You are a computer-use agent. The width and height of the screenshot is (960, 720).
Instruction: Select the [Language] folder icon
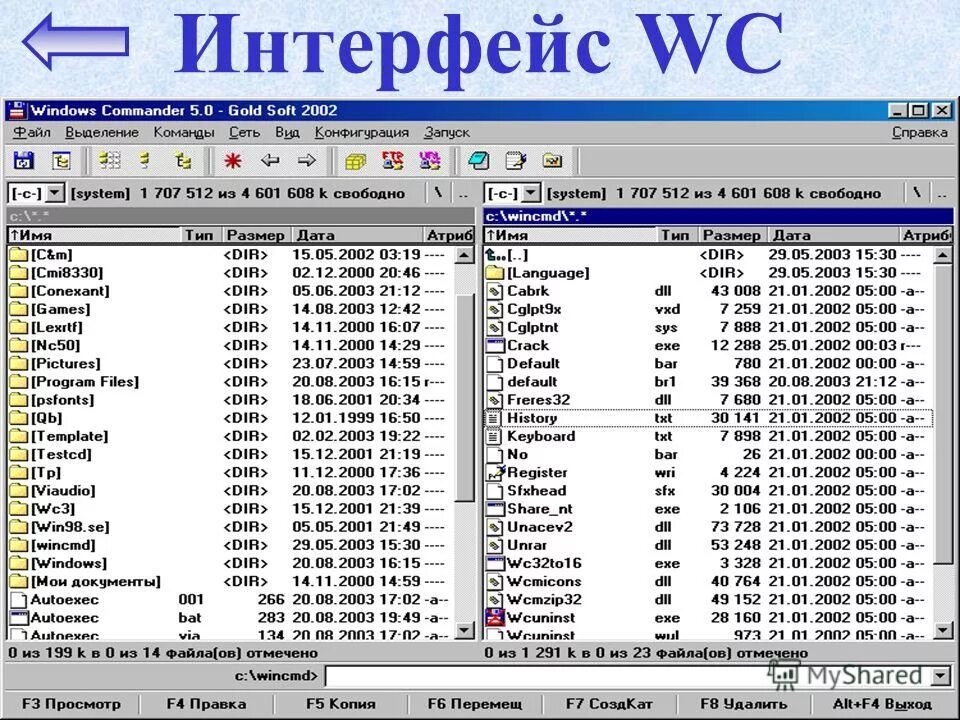point(495,273)
